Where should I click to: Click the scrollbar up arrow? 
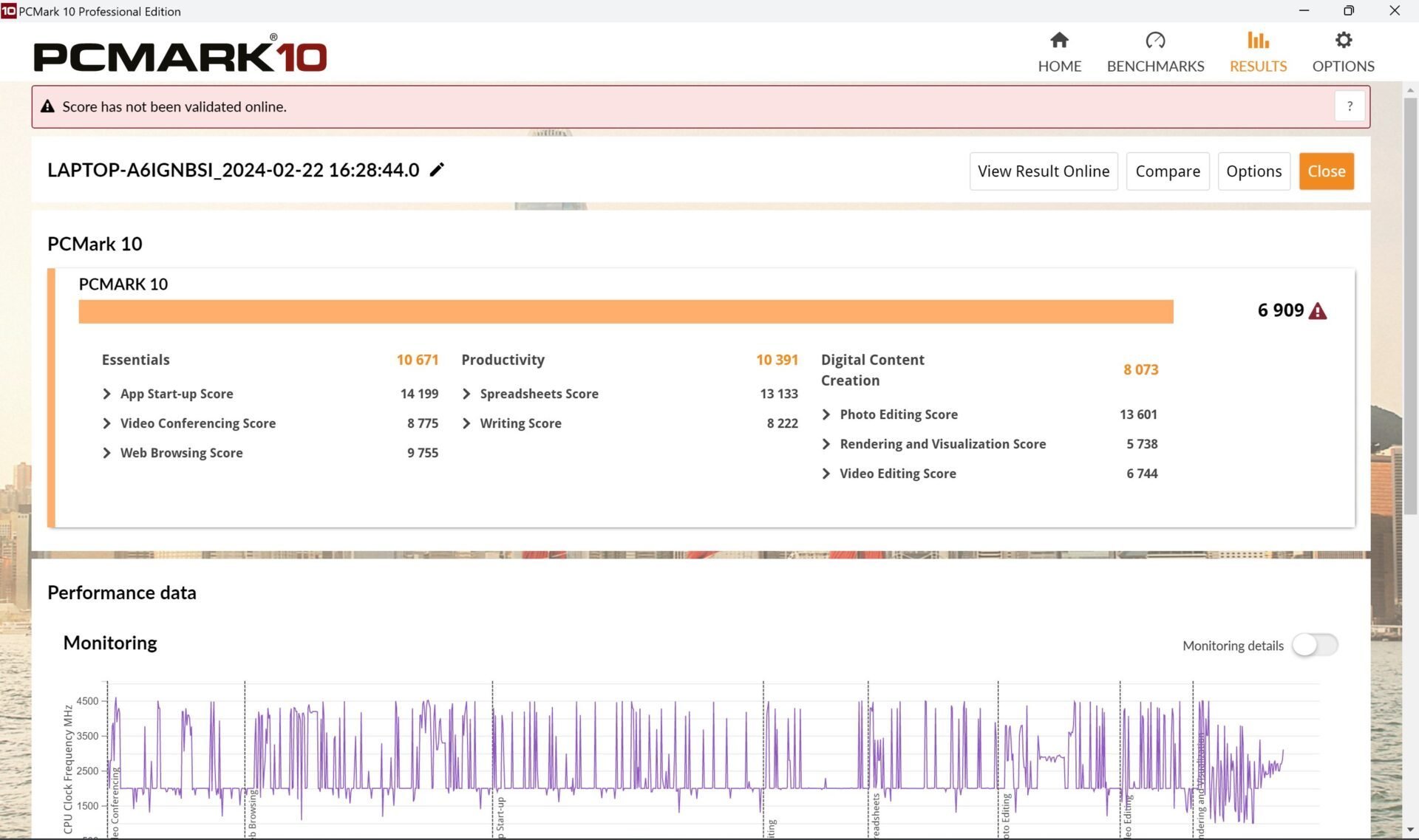1410,90
